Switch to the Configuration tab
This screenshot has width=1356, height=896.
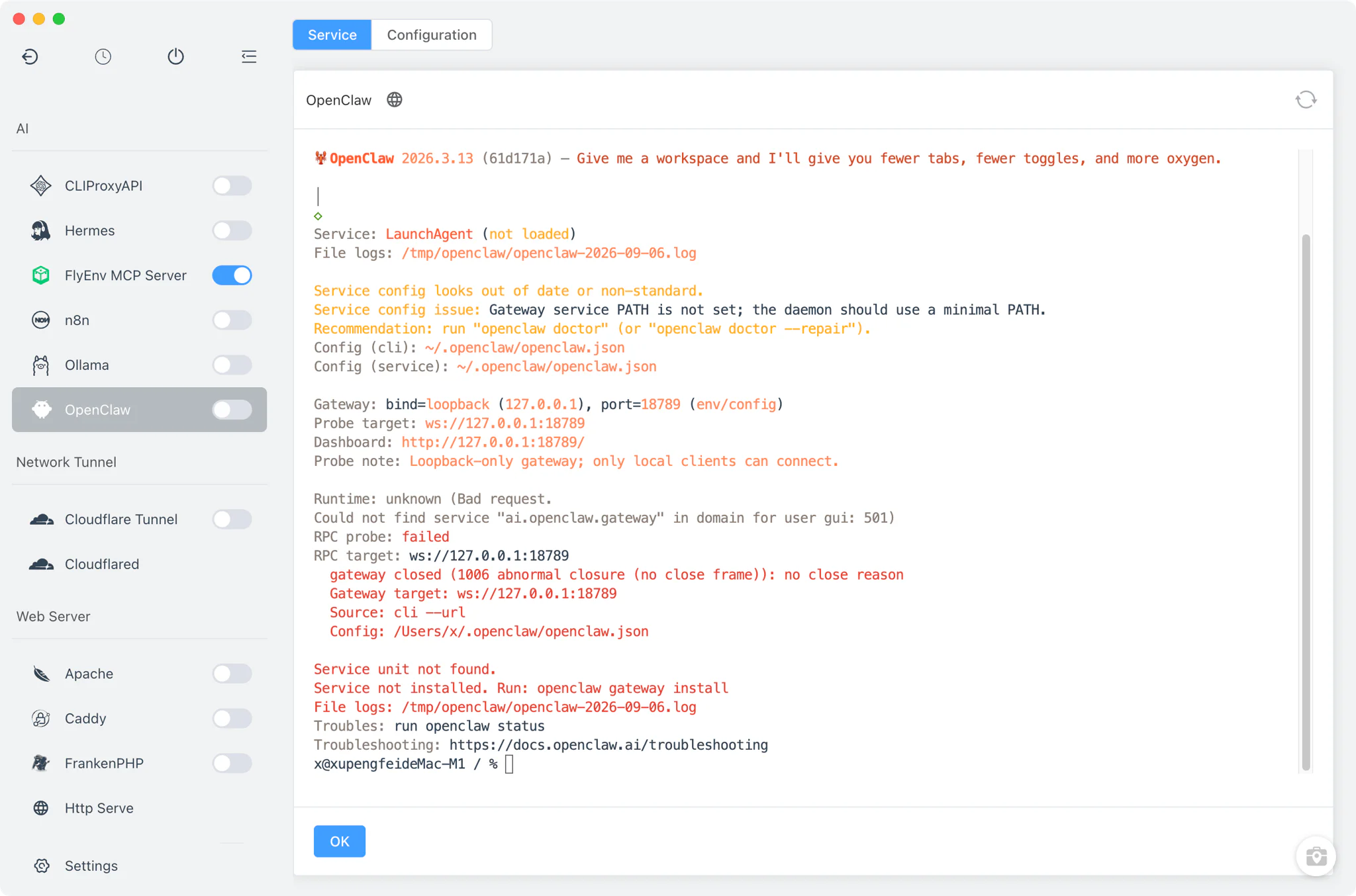pos(432,35)
